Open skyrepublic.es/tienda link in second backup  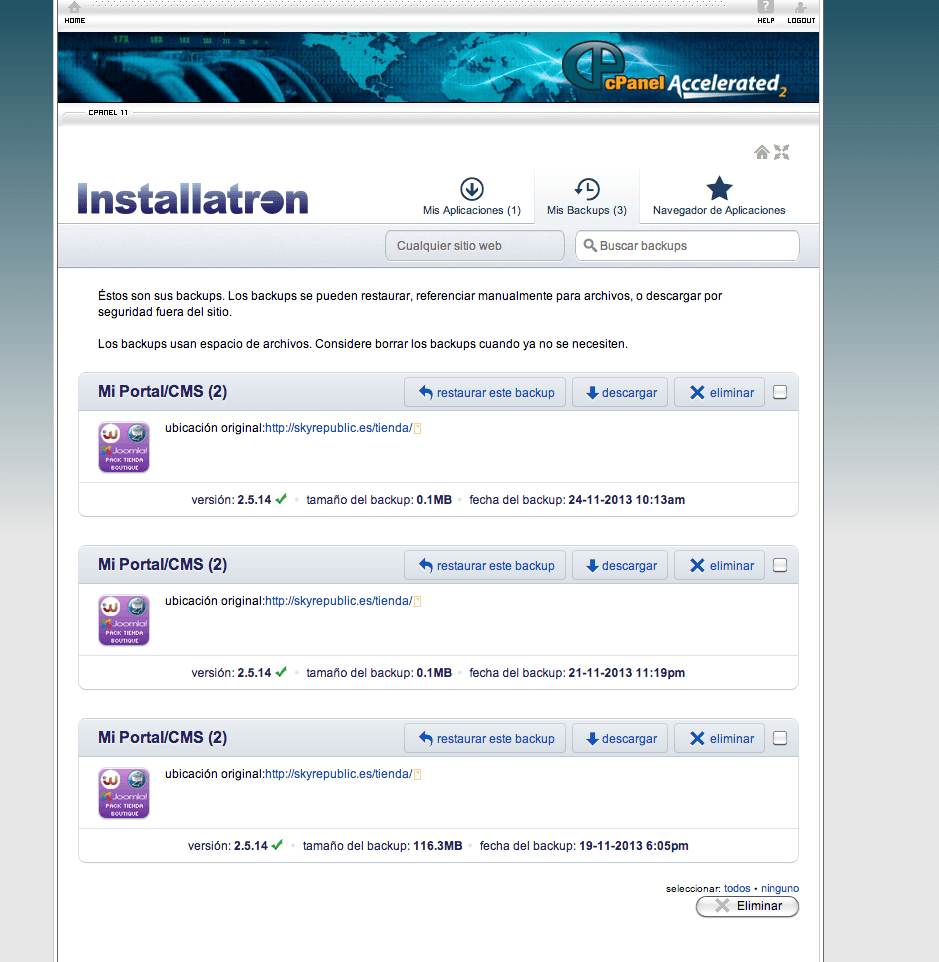[339, 601]
